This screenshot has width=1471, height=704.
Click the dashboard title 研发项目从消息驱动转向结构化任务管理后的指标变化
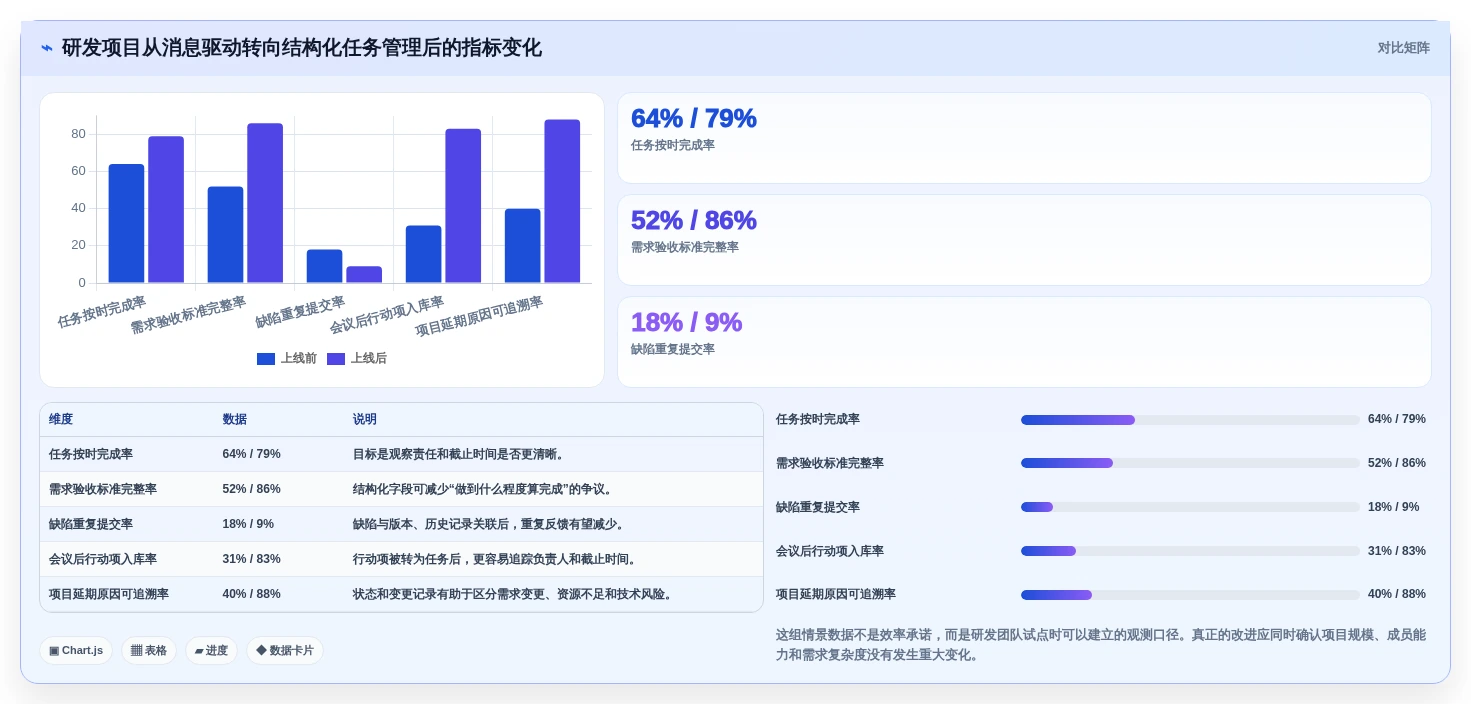[301, 48]
